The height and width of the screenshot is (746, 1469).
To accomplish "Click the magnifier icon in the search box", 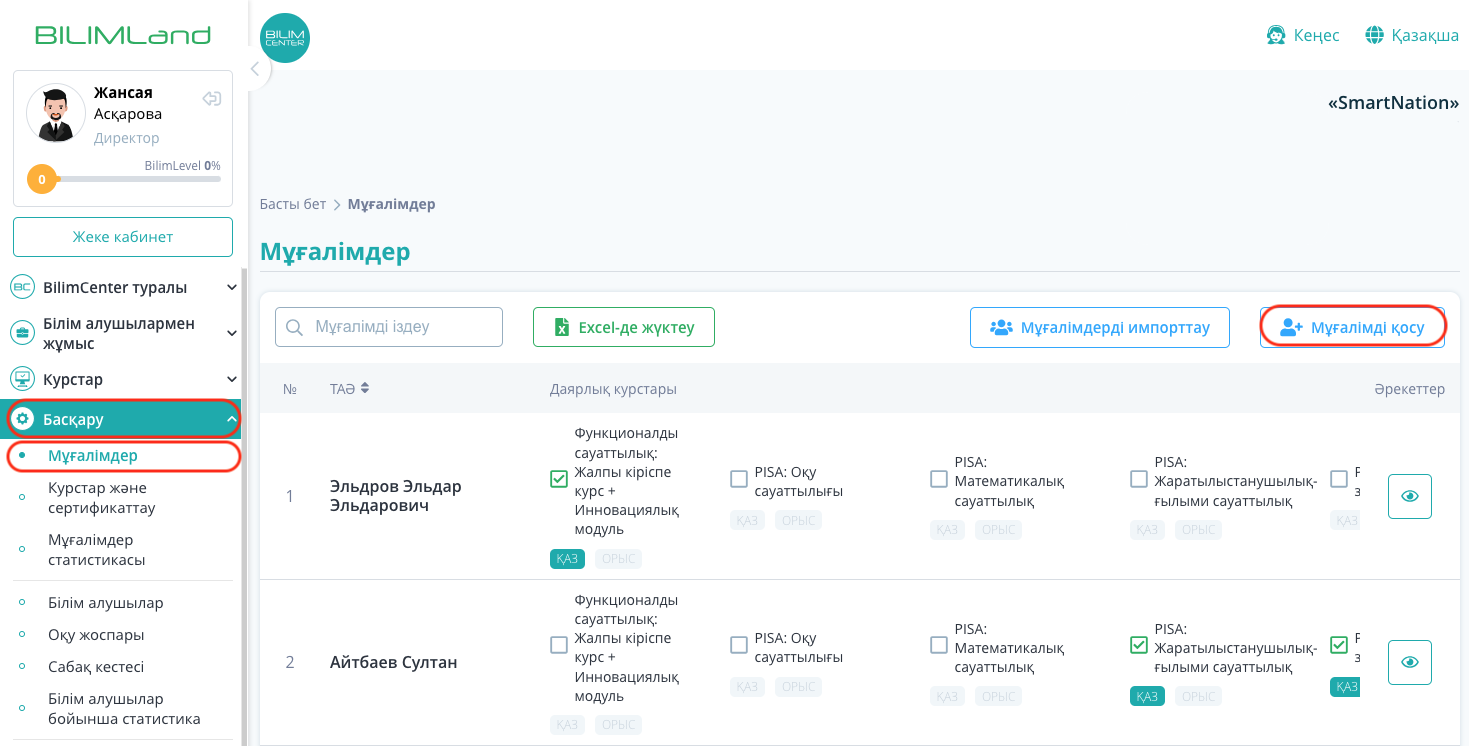I will pos(294,327).
